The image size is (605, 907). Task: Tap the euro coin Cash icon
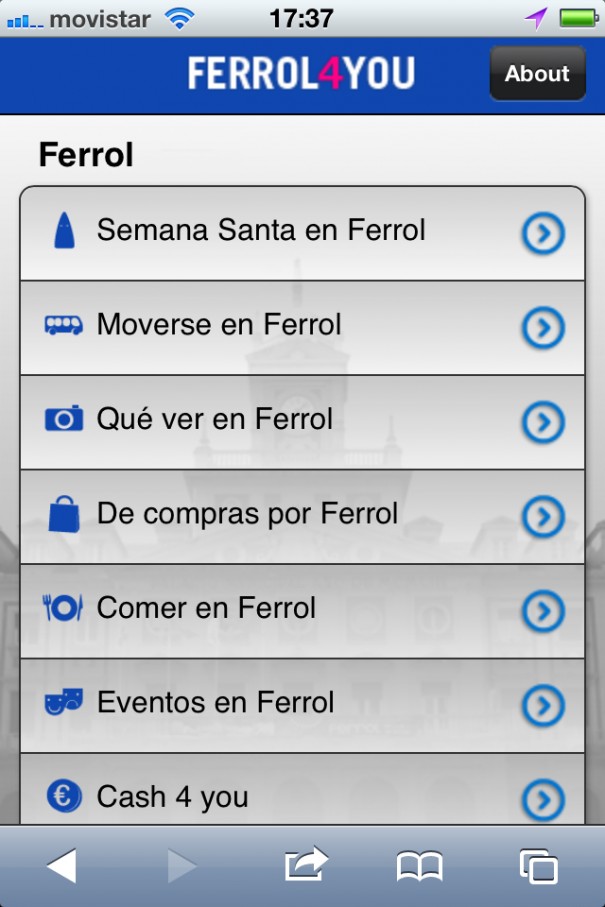63,796
